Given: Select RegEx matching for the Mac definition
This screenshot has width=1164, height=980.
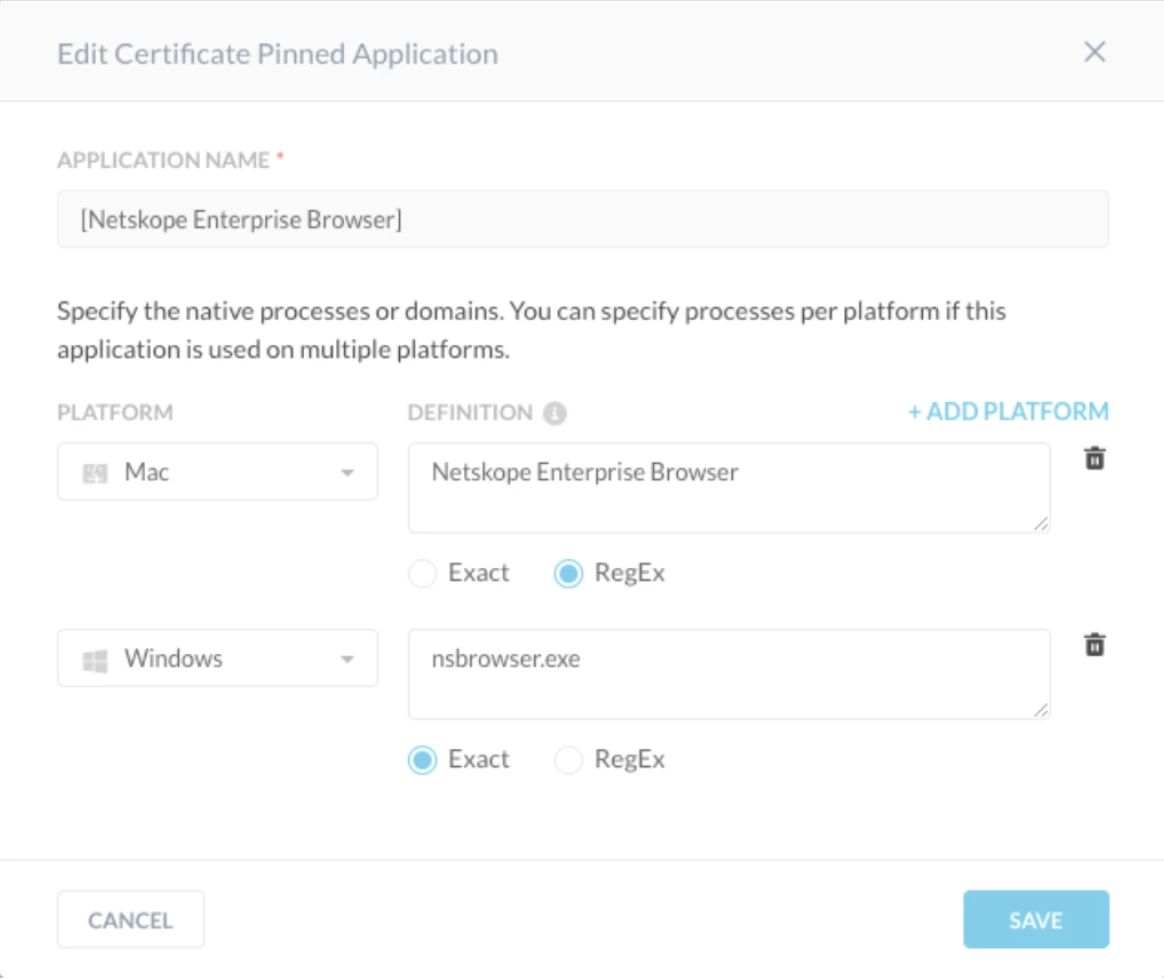Looking at the screenshot, I should 569,573.
